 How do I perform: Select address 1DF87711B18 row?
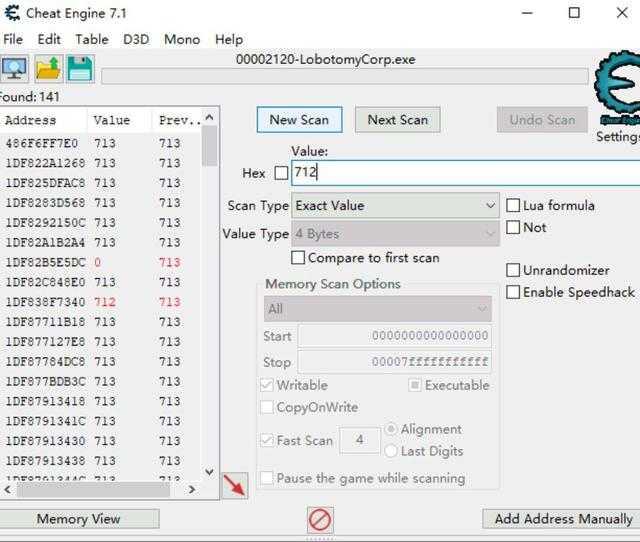(x=100, y=322)
